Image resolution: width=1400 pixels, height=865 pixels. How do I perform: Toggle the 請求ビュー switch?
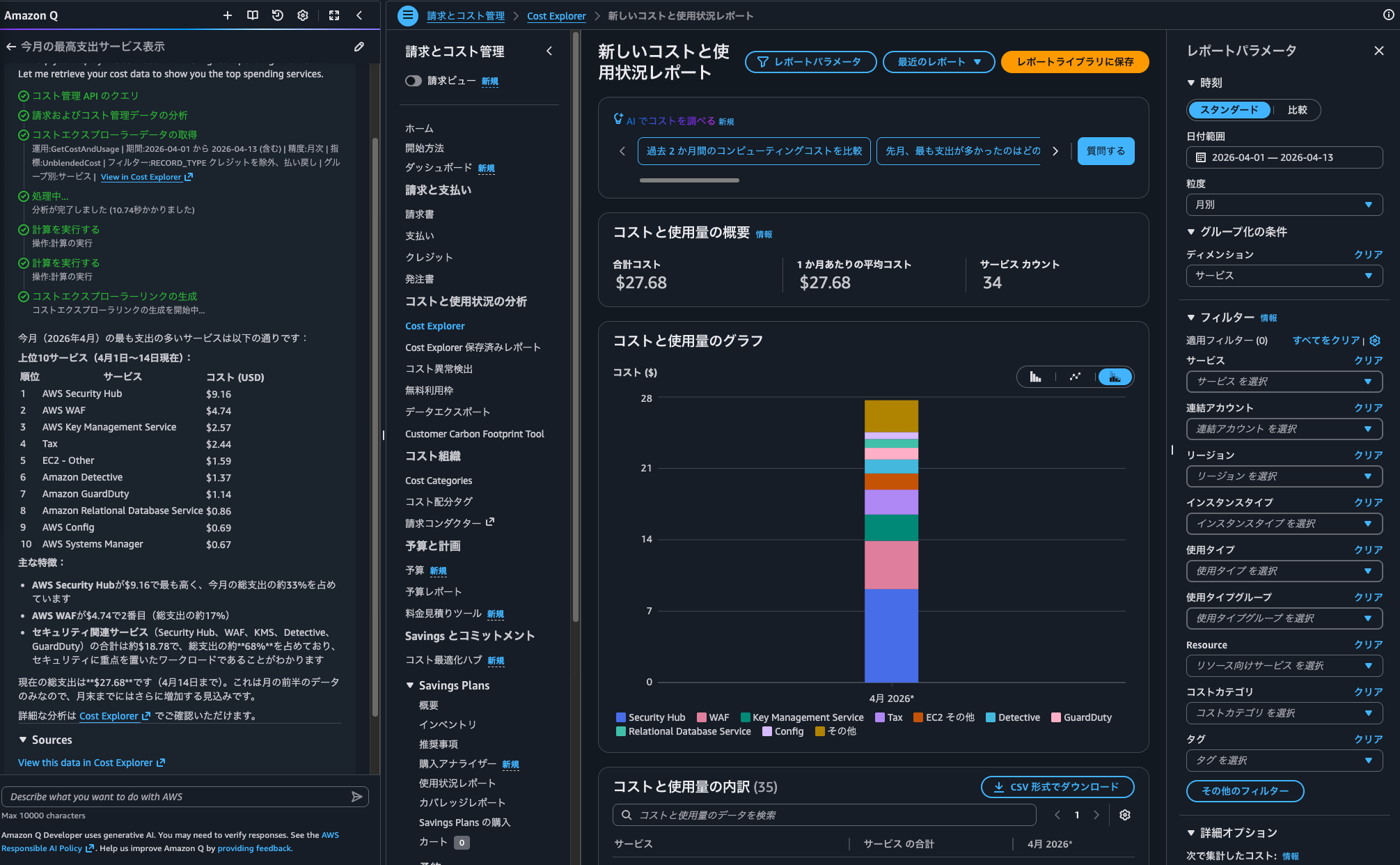pyautogui.click(x=414, y=81)
